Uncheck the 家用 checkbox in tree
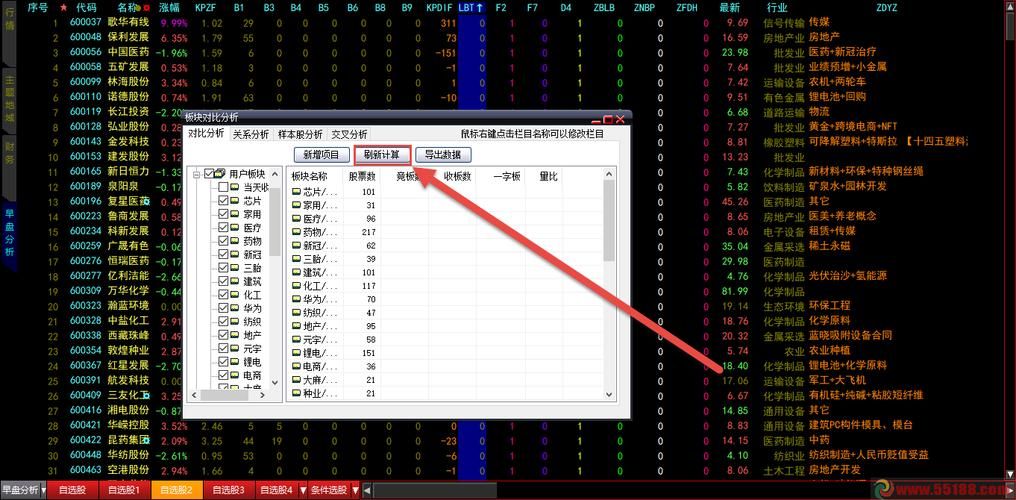This screenshot has width=1016, height=500. pyautogui.click(x=223, y=214)
